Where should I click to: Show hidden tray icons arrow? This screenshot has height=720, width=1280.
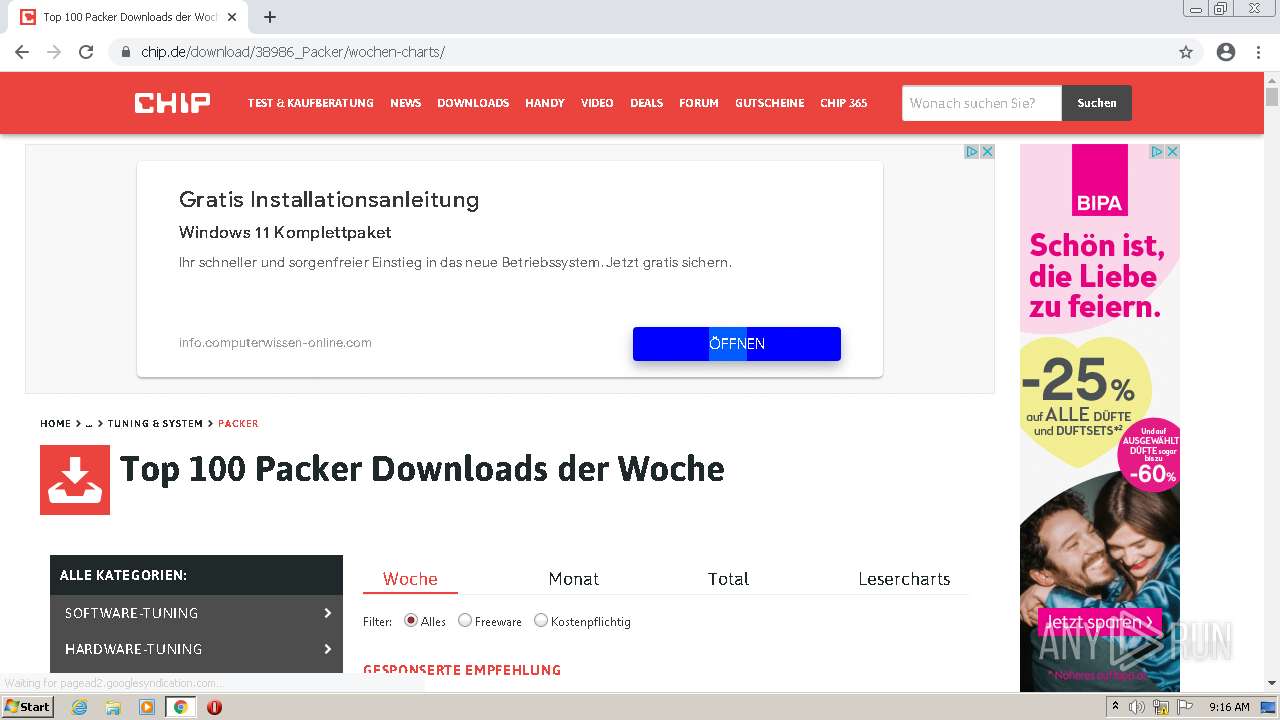(1118, 707)
